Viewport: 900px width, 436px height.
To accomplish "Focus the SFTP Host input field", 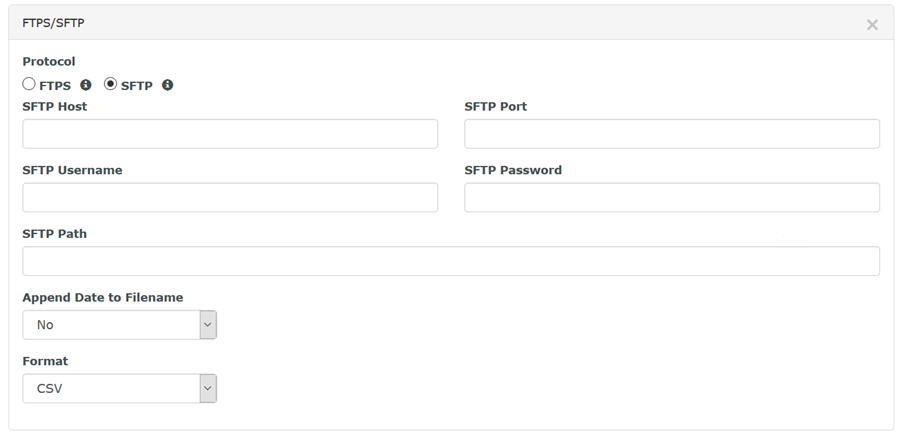I will tap(230, 134).
